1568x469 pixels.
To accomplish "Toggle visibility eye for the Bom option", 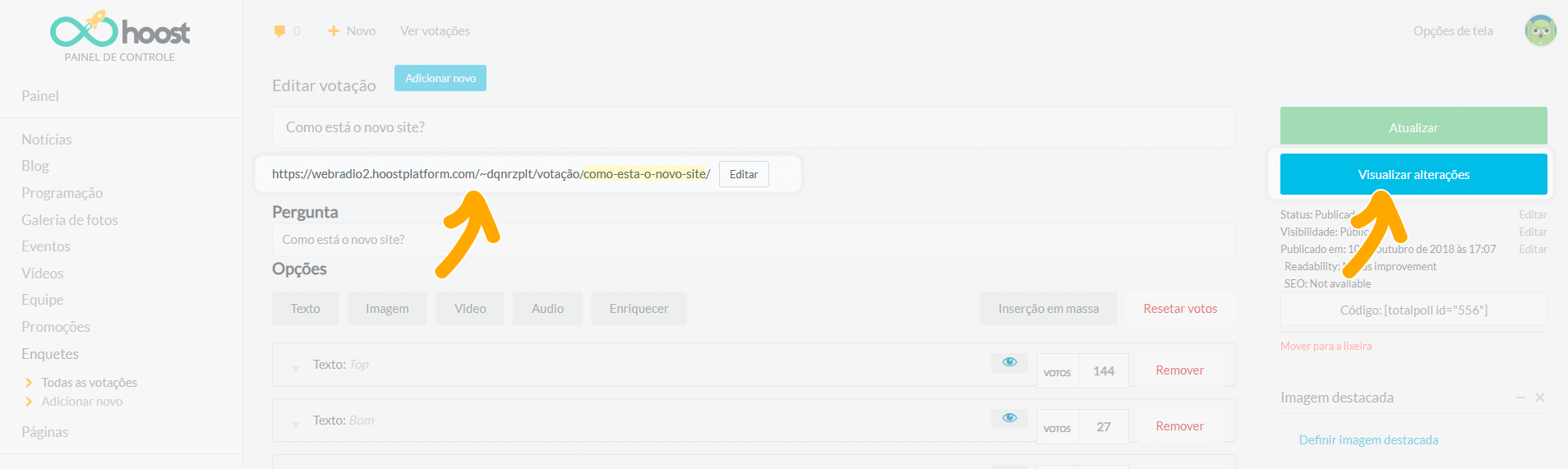I will tap(1009, 418).
